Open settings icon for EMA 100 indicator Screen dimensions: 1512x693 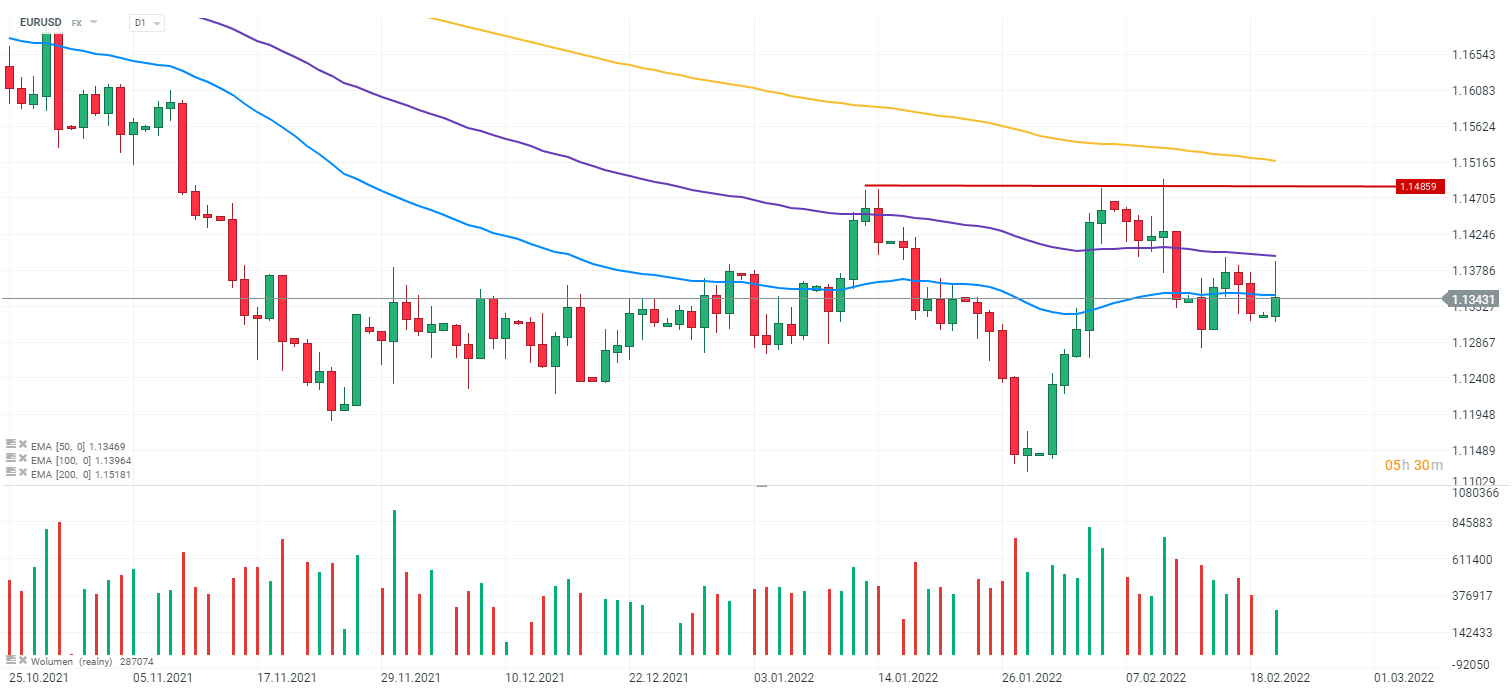coord(10,459)
